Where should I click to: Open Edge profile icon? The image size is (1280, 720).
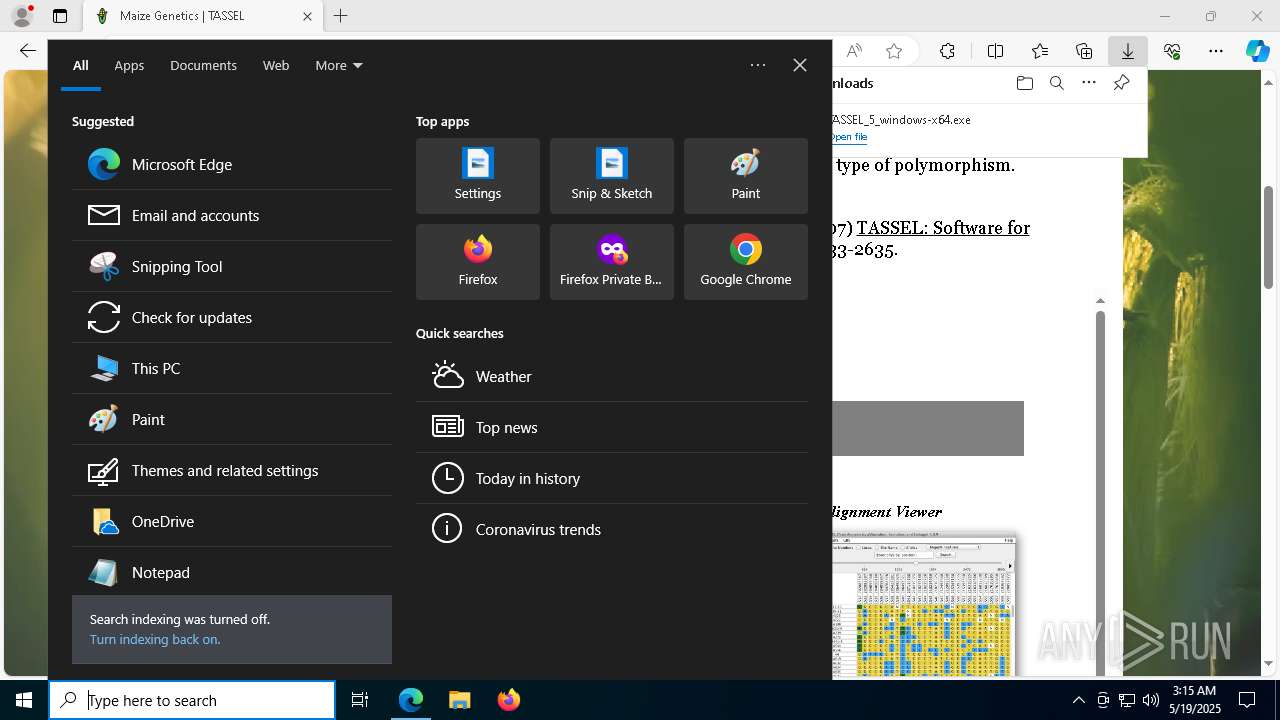tap(22, 16)
